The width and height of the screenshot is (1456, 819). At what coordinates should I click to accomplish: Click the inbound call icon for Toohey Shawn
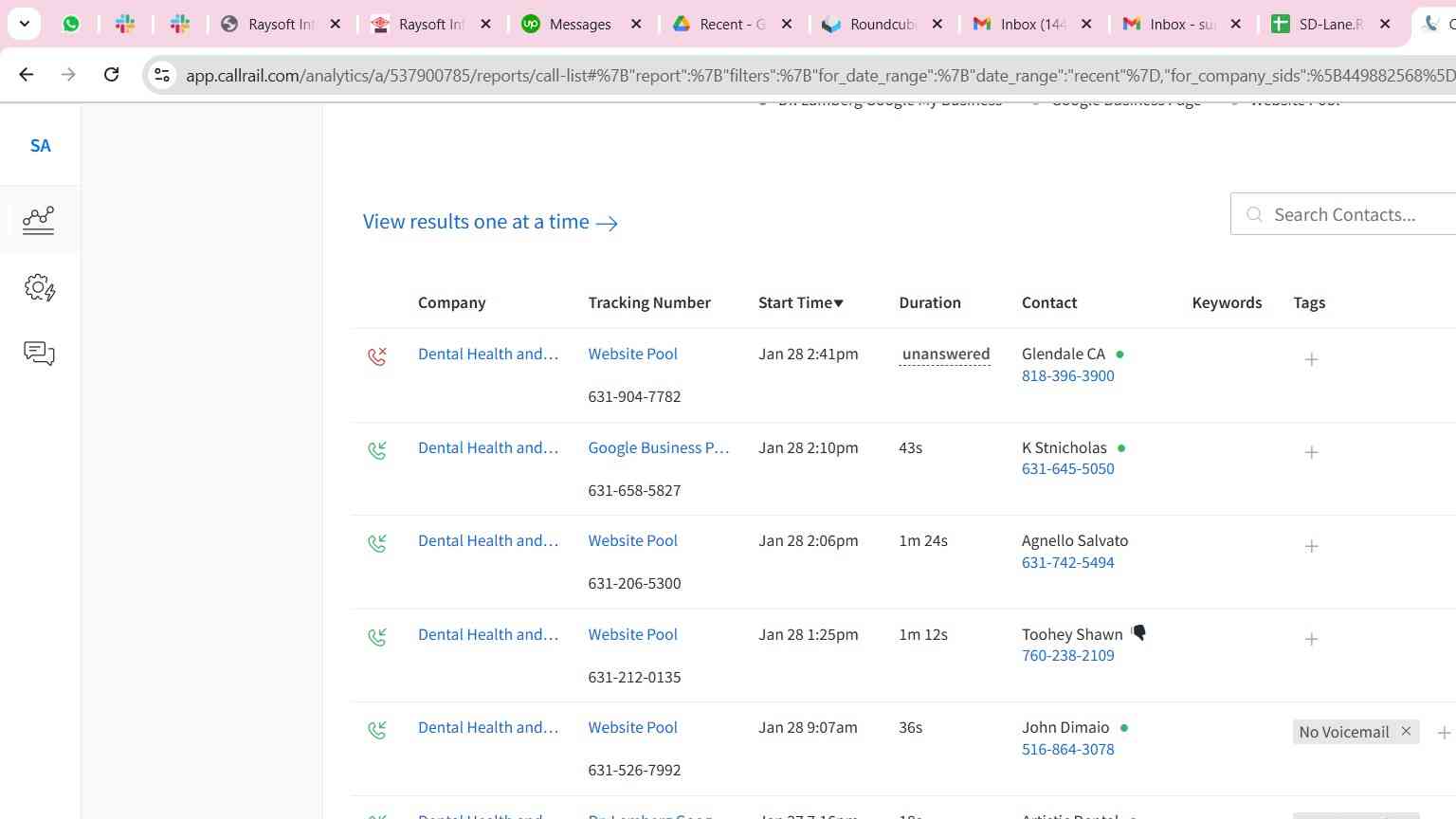click(377, 636)
